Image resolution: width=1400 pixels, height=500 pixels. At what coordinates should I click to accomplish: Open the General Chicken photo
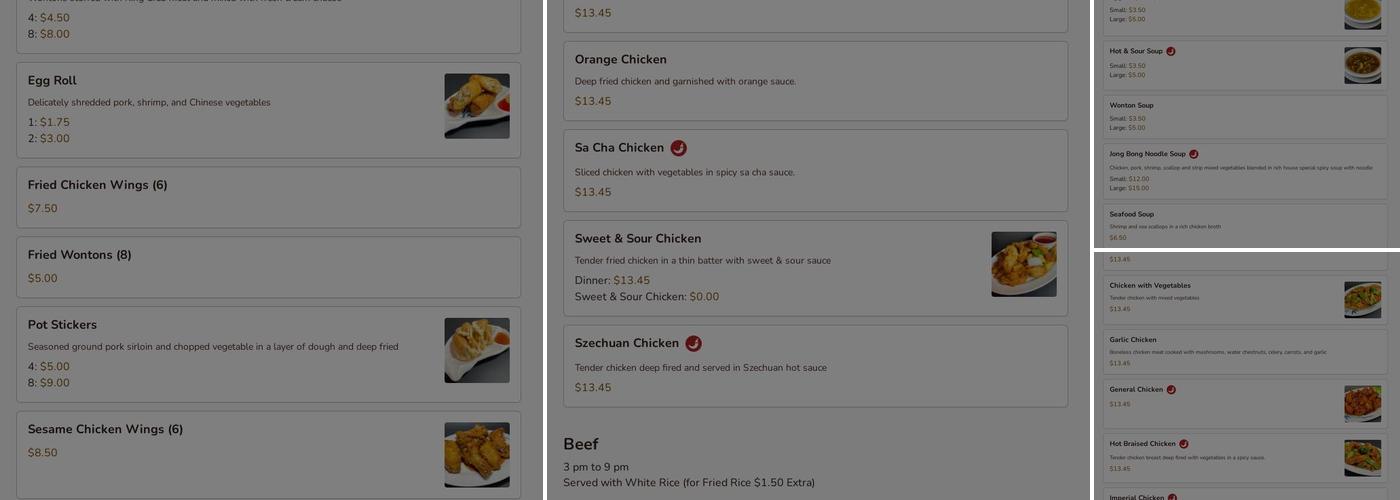coord(1362,404)
